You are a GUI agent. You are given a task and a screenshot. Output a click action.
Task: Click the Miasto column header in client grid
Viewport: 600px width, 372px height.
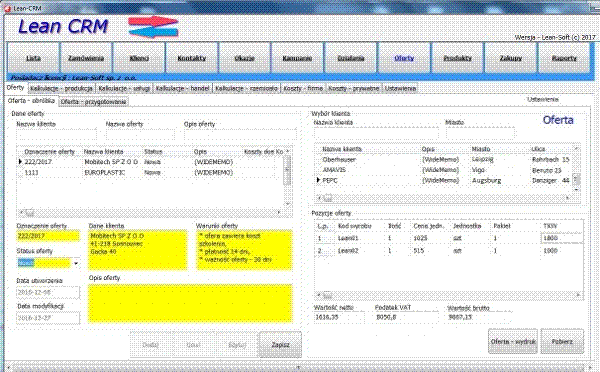point(481,149)
